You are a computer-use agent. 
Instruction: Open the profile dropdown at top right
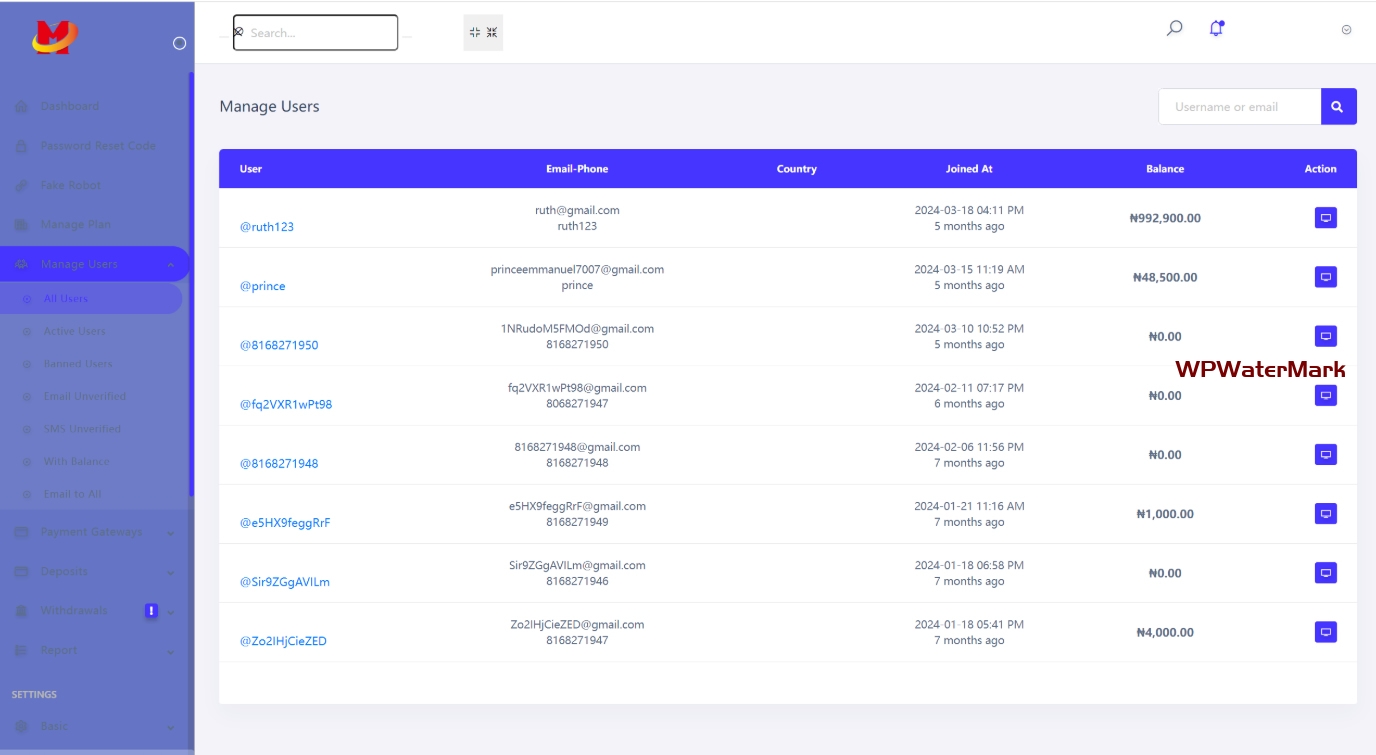click(x=1346, y=30)
